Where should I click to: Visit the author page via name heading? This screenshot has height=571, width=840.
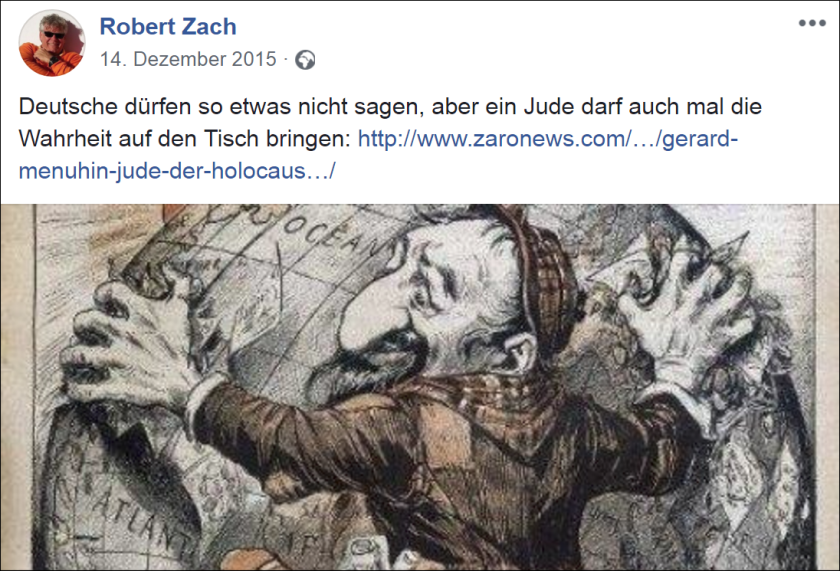coord(168,27)
